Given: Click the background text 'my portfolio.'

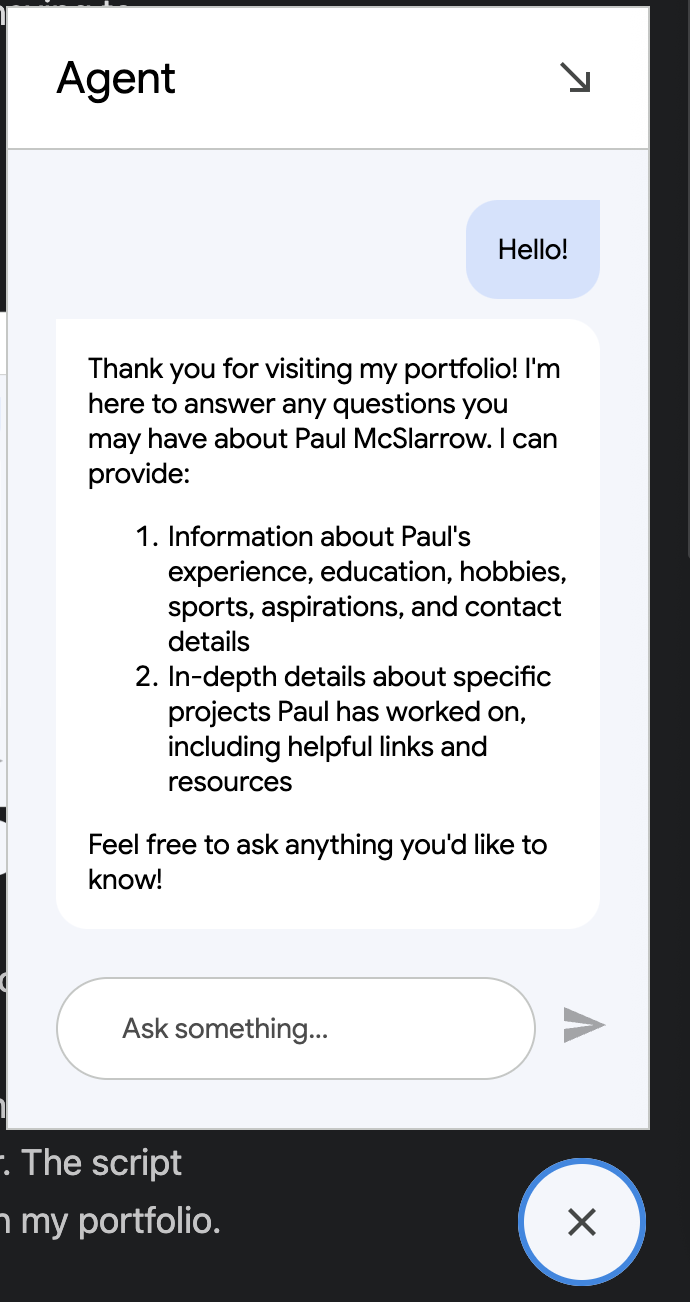Looking at the screenshot, I should (x=110, y=1221).
